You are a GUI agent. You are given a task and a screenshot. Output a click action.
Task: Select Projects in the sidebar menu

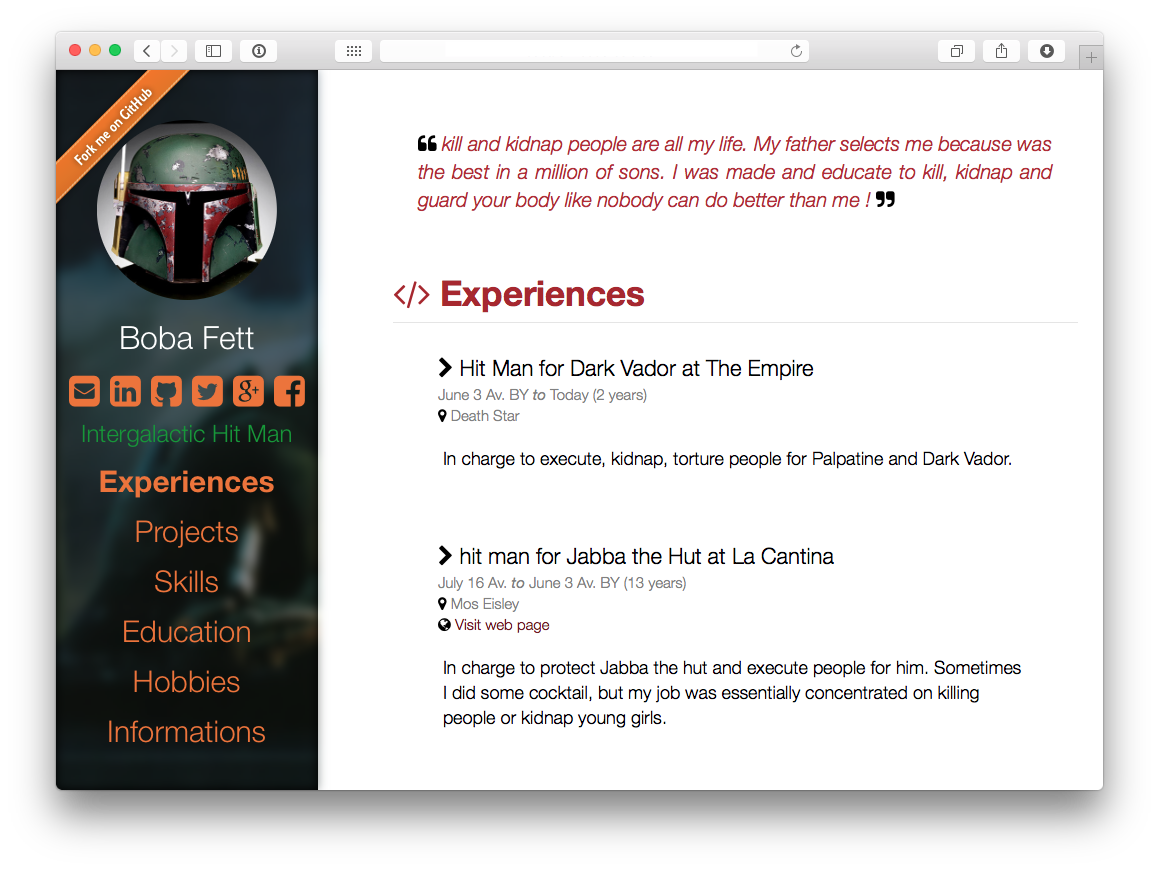[x=186, y=532]
